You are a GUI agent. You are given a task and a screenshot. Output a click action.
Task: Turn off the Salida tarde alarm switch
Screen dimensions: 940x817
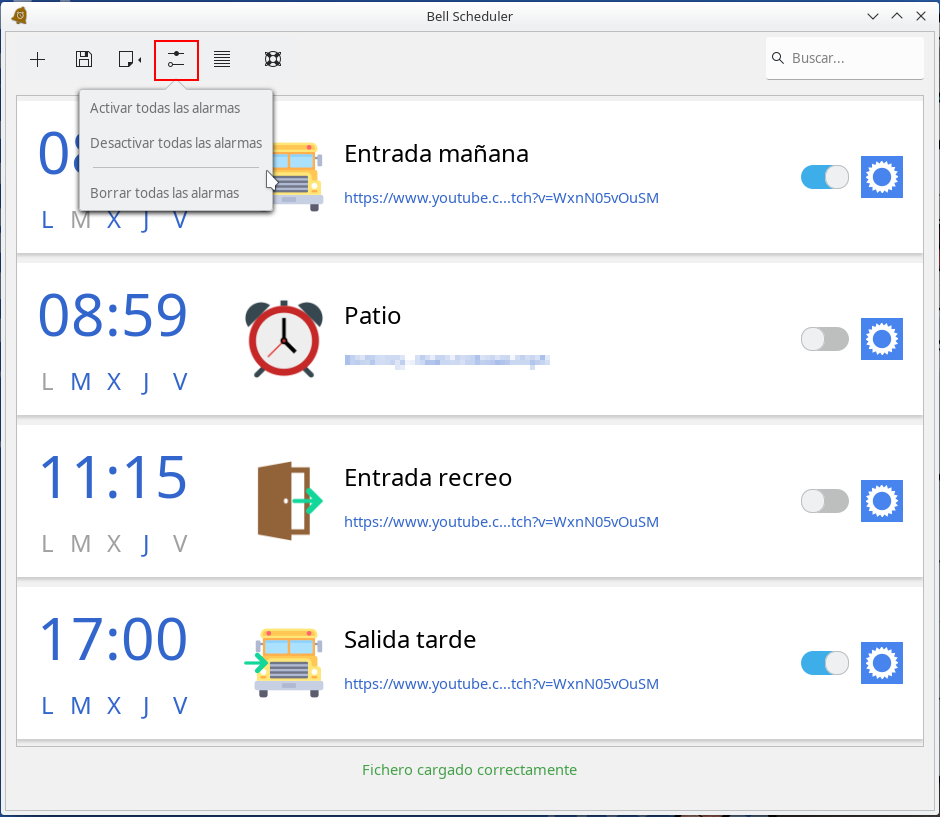tap(824, 663)
